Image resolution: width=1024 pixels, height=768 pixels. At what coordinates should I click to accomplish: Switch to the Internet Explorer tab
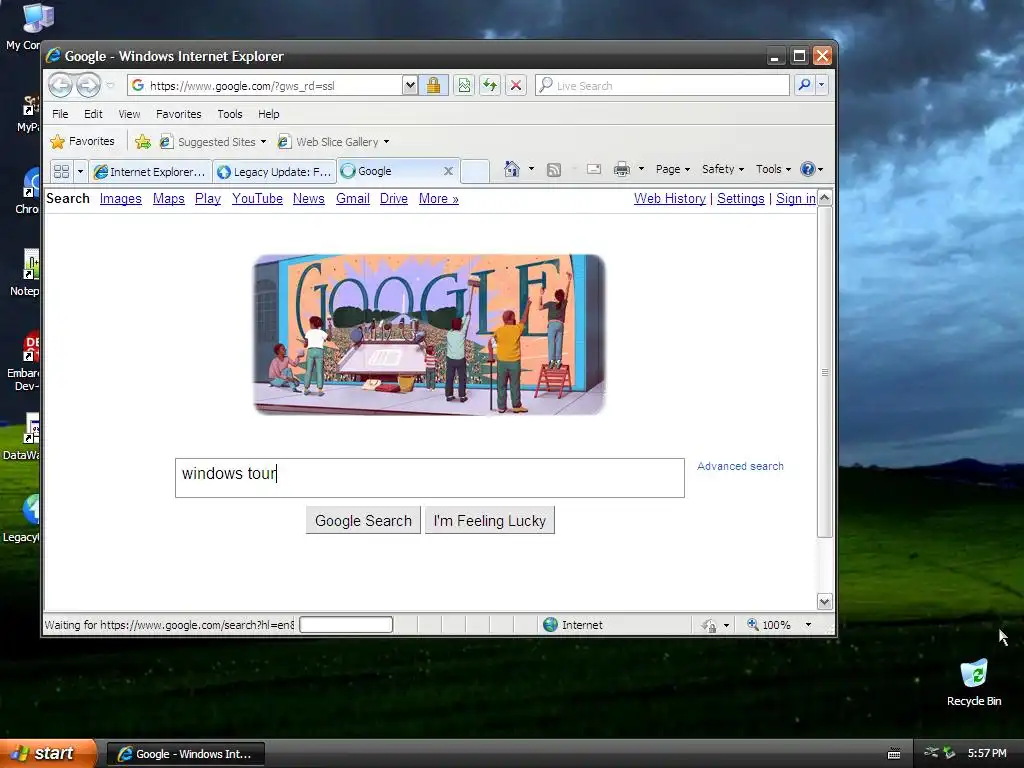click(150, 171)
